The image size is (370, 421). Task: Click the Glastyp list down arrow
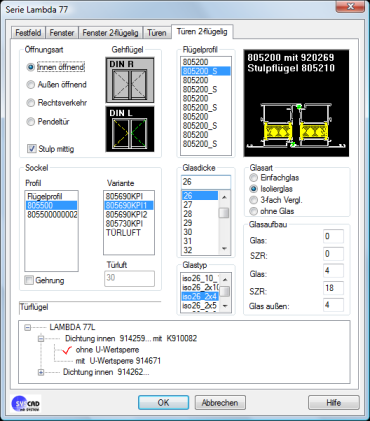pyautogui.click(x=225, y=306)
